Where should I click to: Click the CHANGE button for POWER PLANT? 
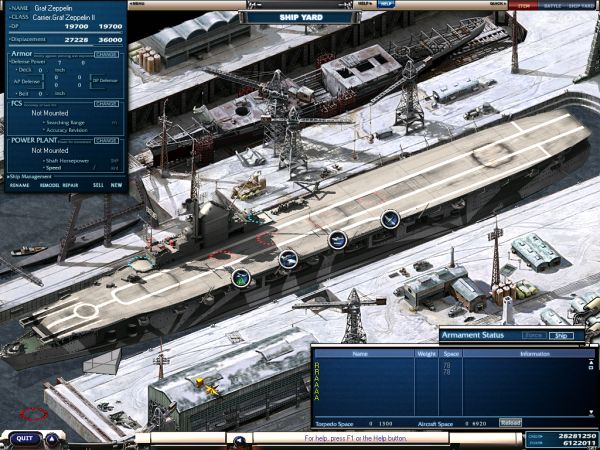pyautogui.click(x=106, y=140)
